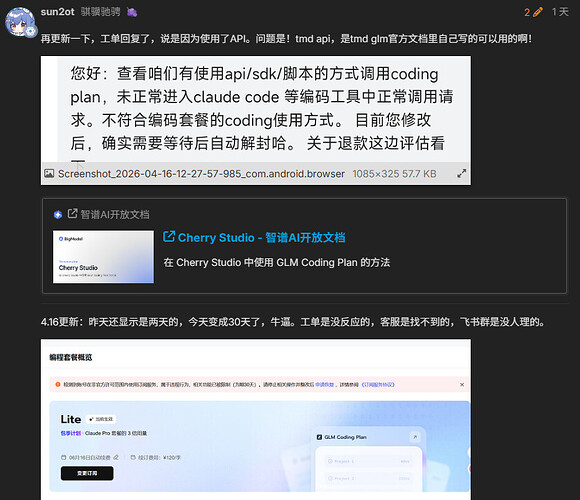Click the description "在 Cherry Studio 中使用 GLM Coding Plan 的方法"
This screenshot has width=580, height=500.
pos(277,263)
